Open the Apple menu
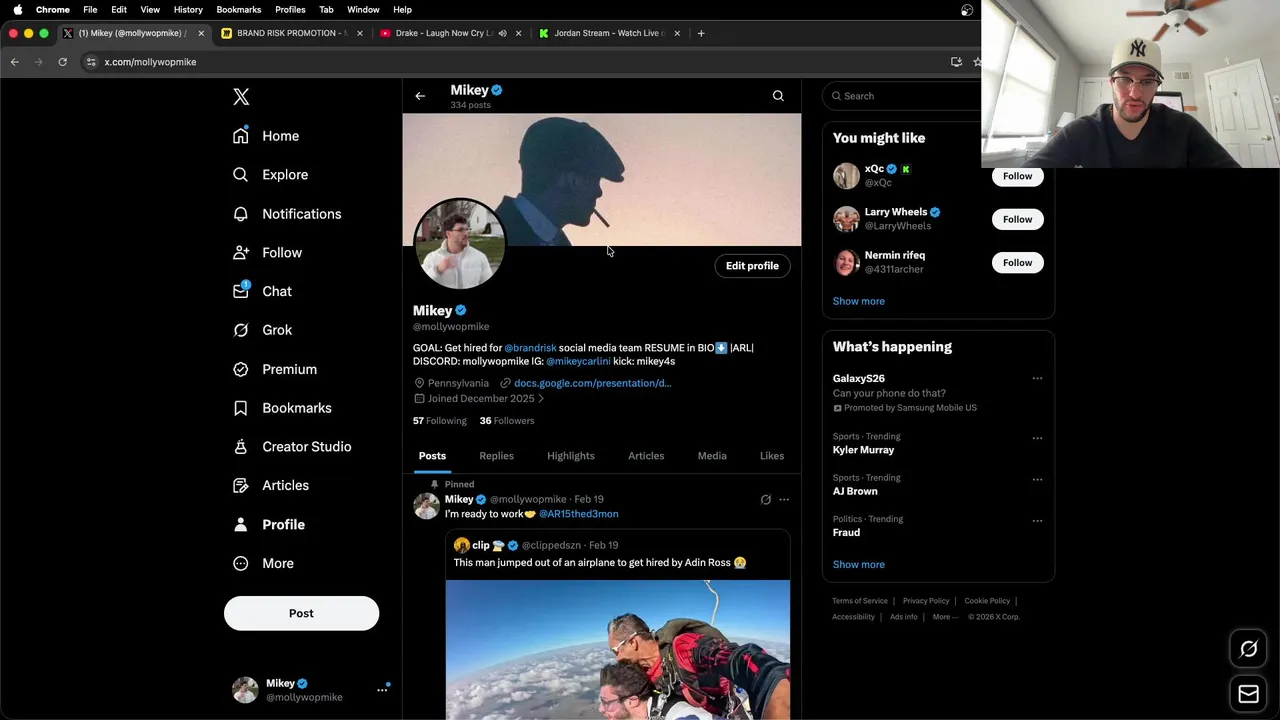 pyautogui.click(x=17, y=10)
